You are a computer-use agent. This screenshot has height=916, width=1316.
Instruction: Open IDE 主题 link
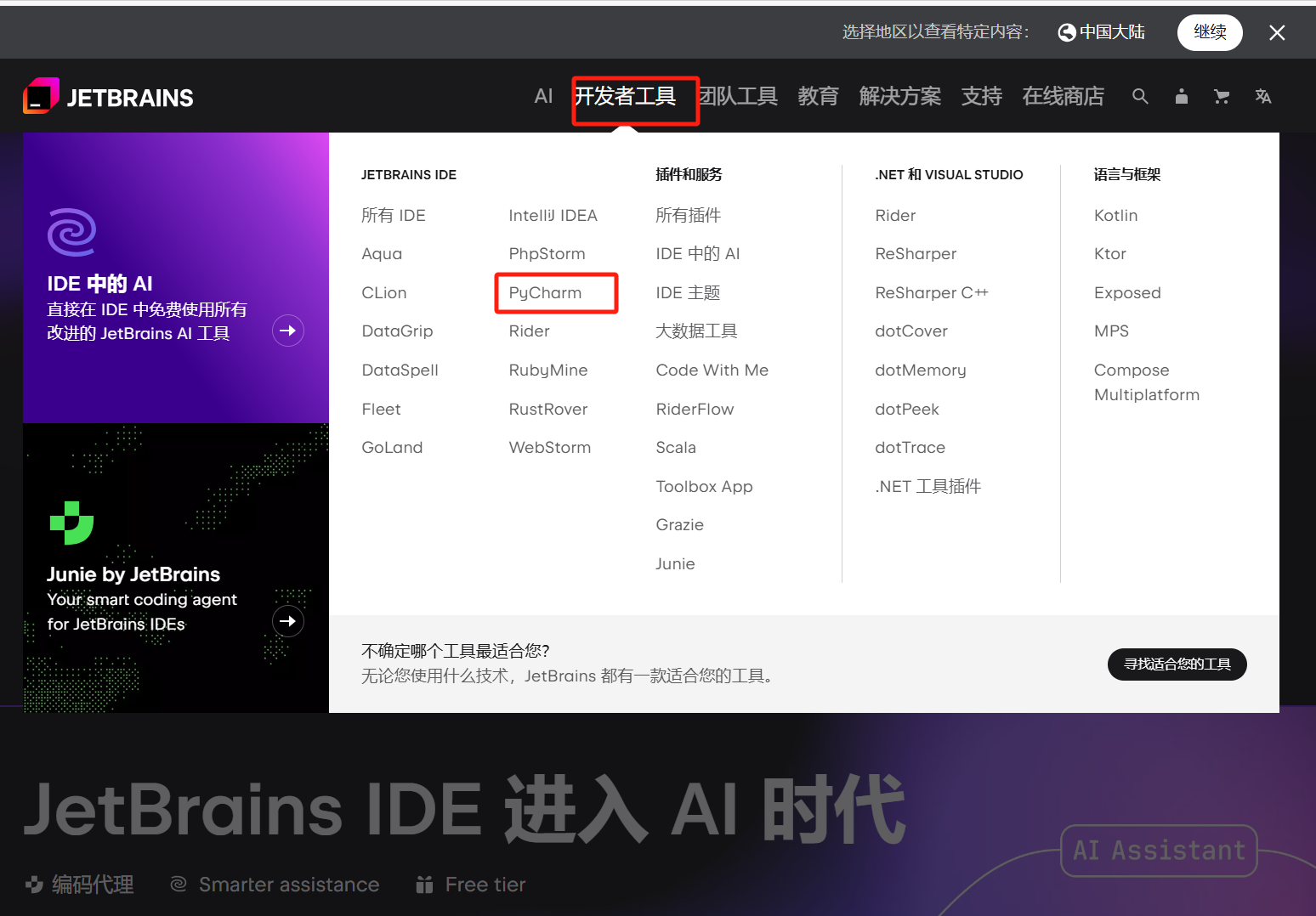point(688,292)
